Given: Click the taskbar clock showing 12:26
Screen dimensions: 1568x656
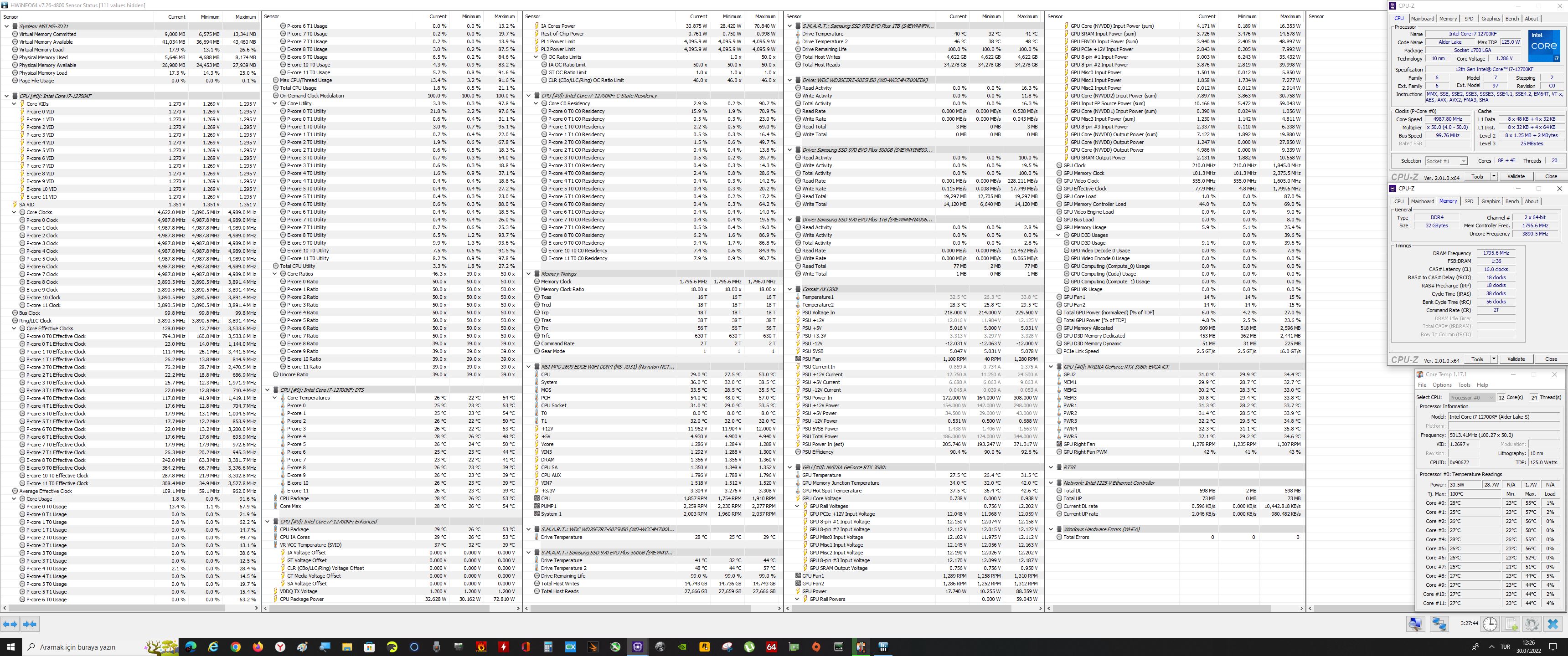Looking at the screenshot, I should pyautogui.click(x=1528, y=647).
